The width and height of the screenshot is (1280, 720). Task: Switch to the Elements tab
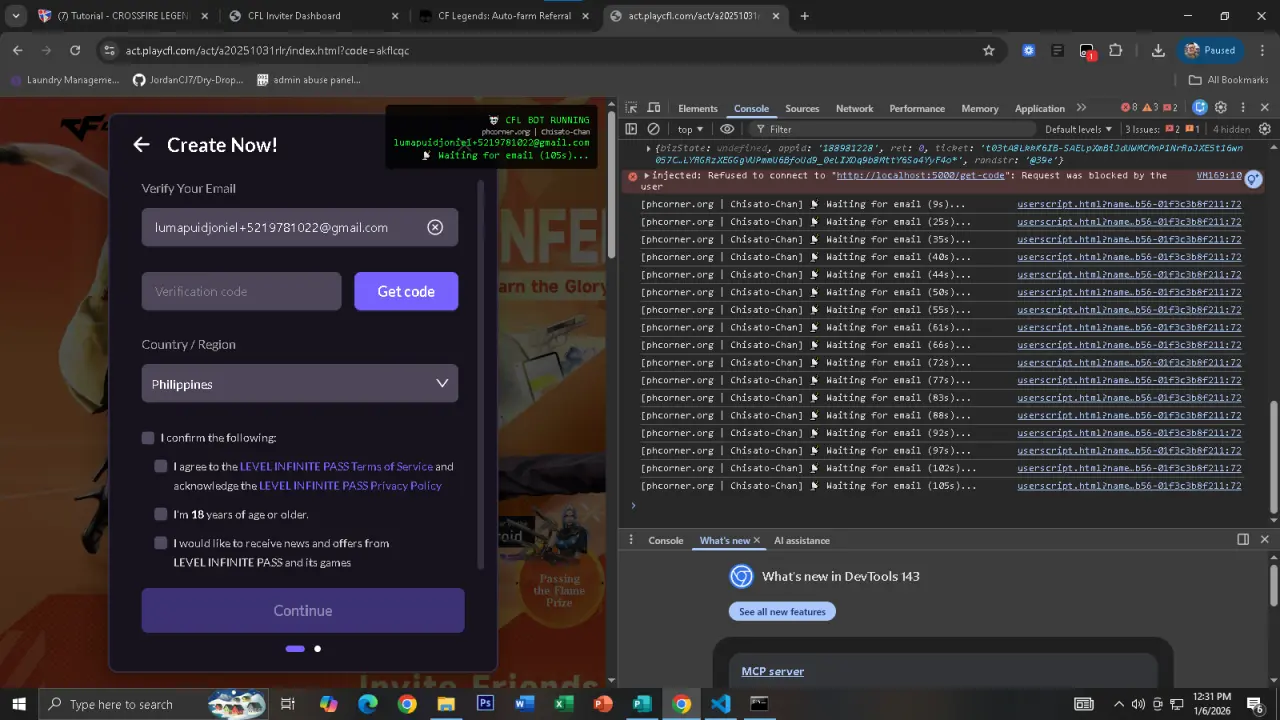pyautogui.click(x=697, y=108)
